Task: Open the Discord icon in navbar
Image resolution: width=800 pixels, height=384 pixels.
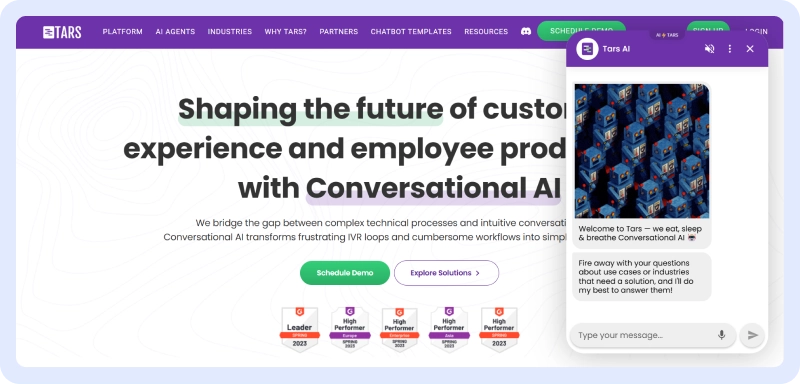Action: 526,32
